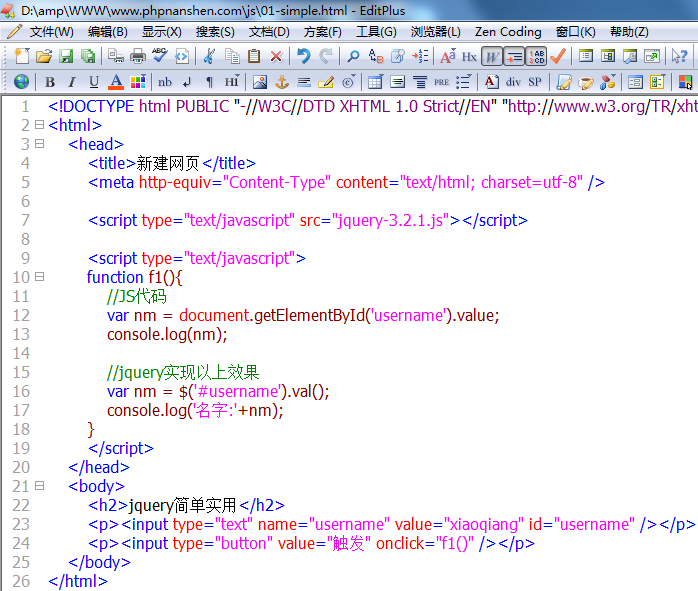Open the Zen Coding menu
This screenshot has height=591, width=698.
[x=508, y=32]
